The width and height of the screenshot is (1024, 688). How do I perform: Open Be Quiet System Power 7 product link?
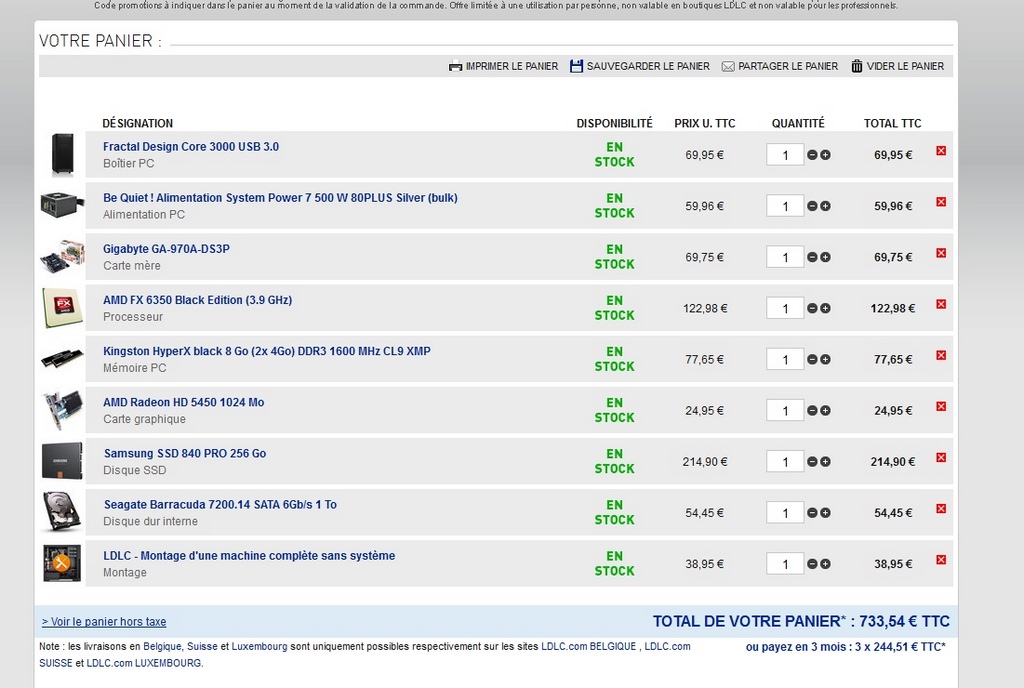point(280,198)
